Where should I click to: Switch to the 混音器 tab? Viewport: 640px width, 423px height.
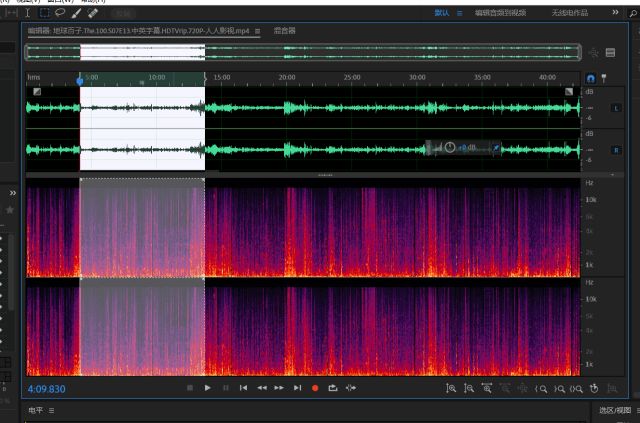point(285,31)
